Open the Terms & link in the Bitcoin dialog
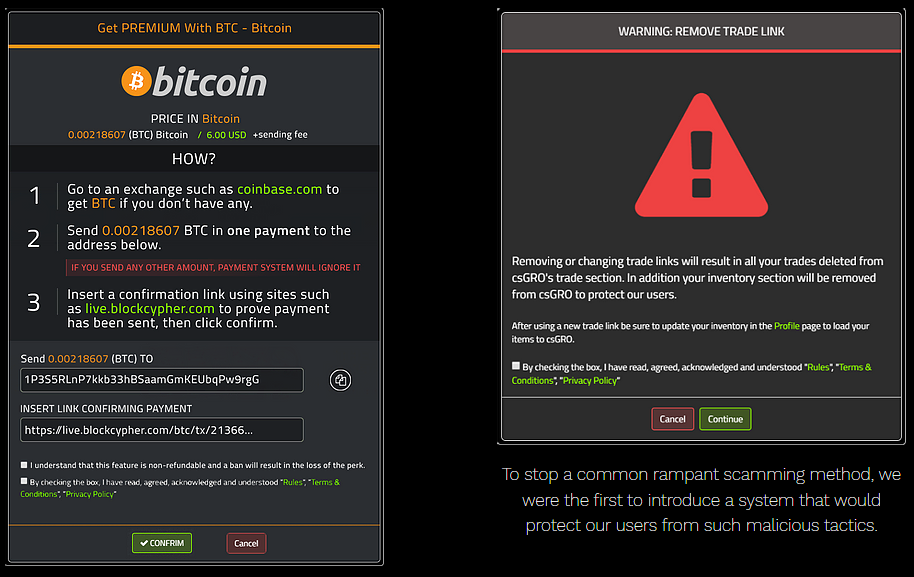 (x=325, y=483)
